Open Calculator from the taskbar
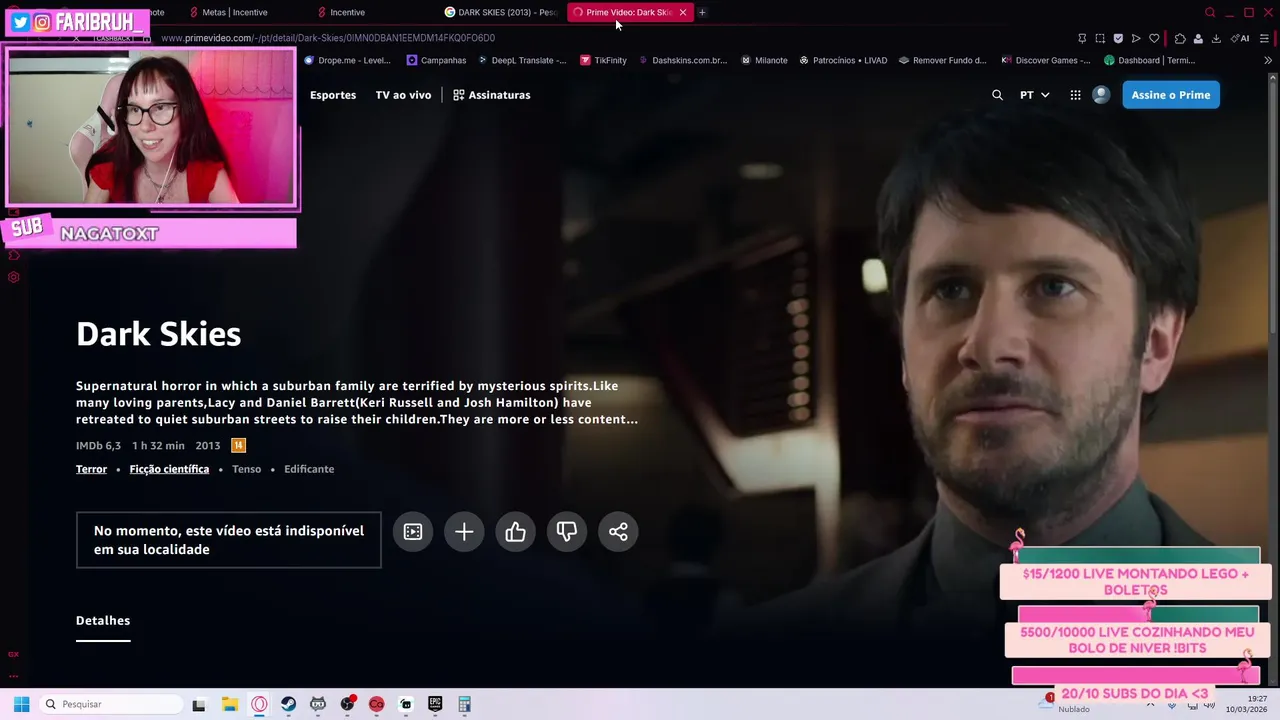 coord(464,704)
